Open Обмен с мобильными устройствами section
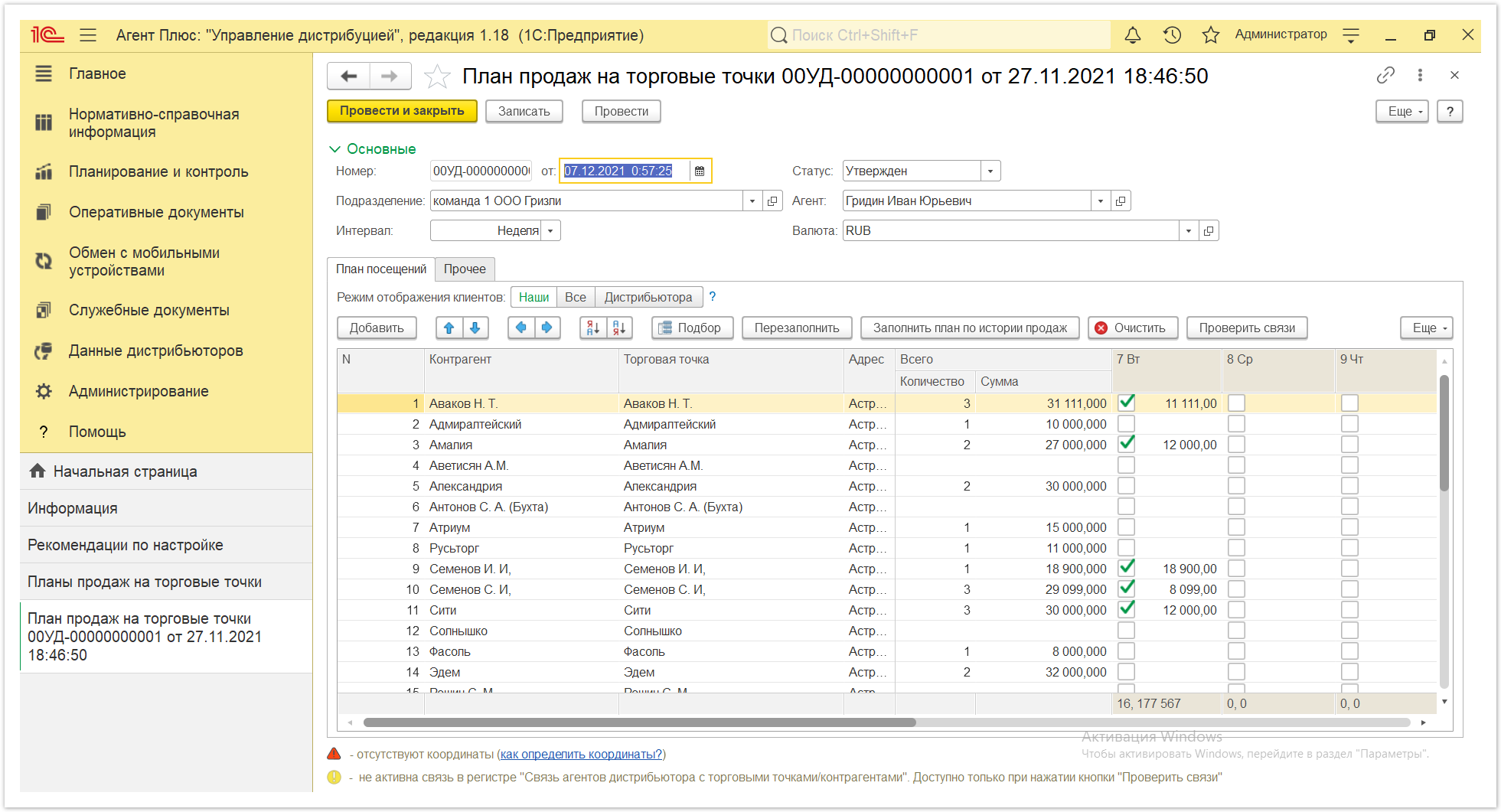Screen dimensions: 1501x812 pyautogui.click(x=144, y=261)
